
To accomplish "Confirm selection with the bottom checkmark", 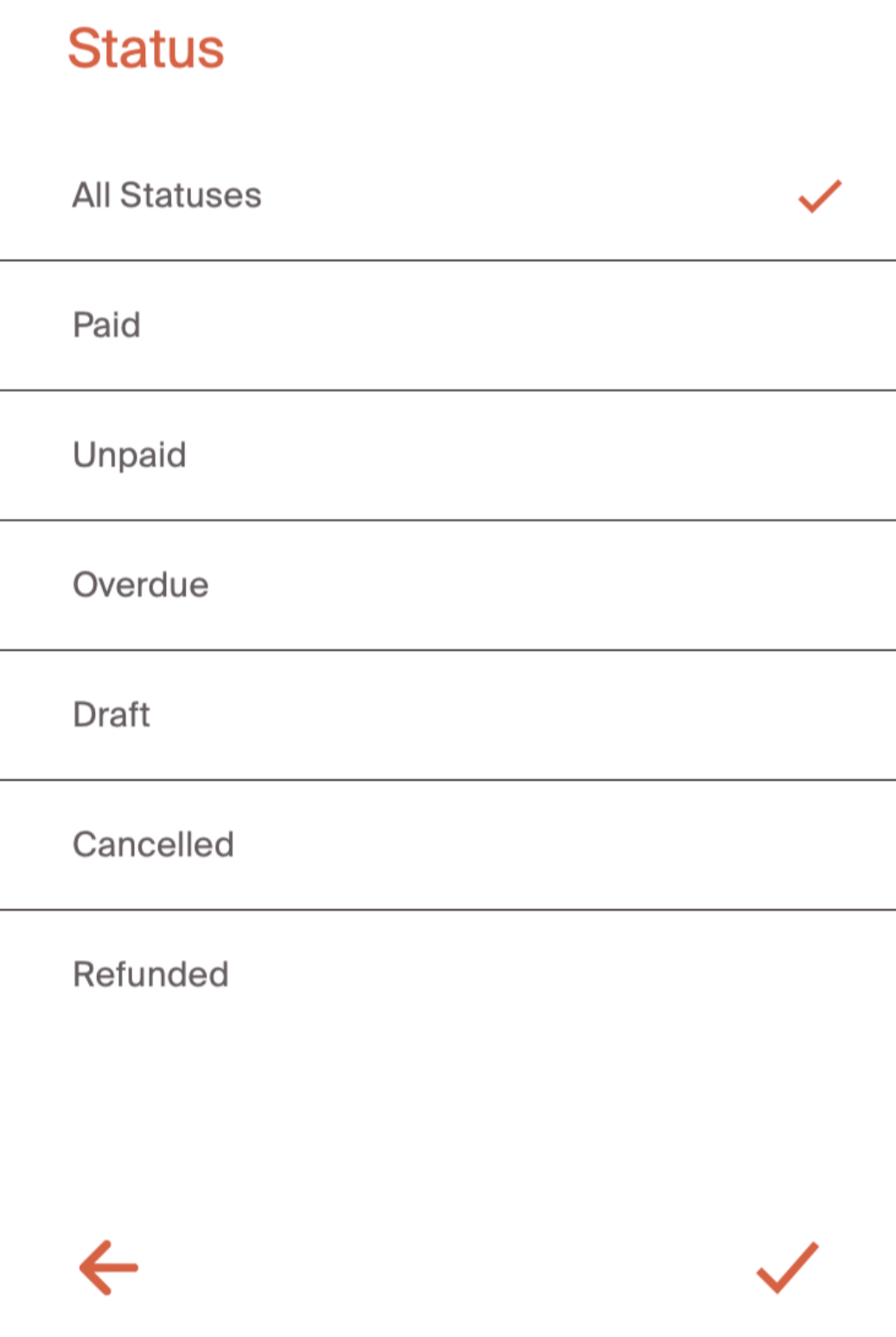I will coord(787,1268).
